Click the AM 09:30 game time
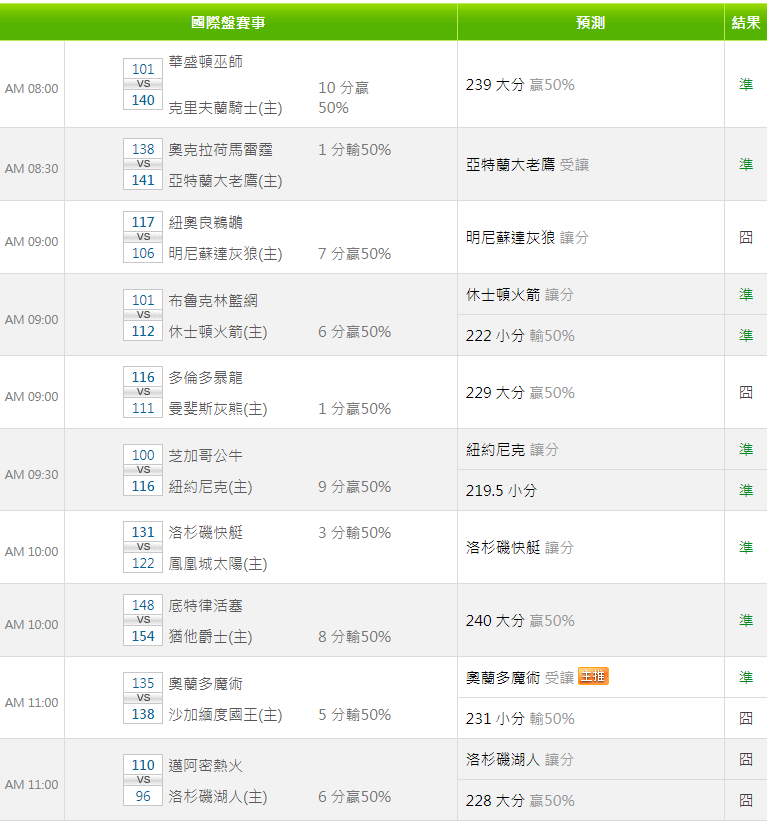 click(31, 475)
